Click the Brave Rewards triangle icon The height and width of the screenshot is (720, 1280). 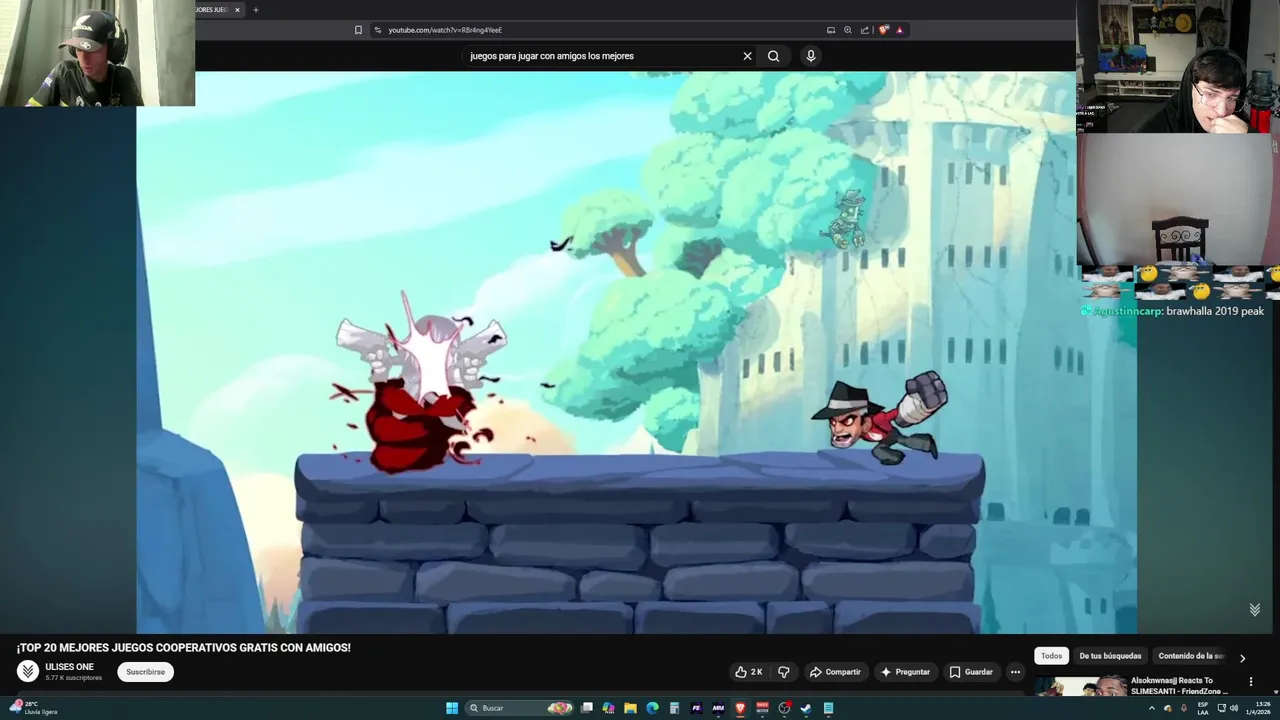pyautogui.click(x=899, y=30)
